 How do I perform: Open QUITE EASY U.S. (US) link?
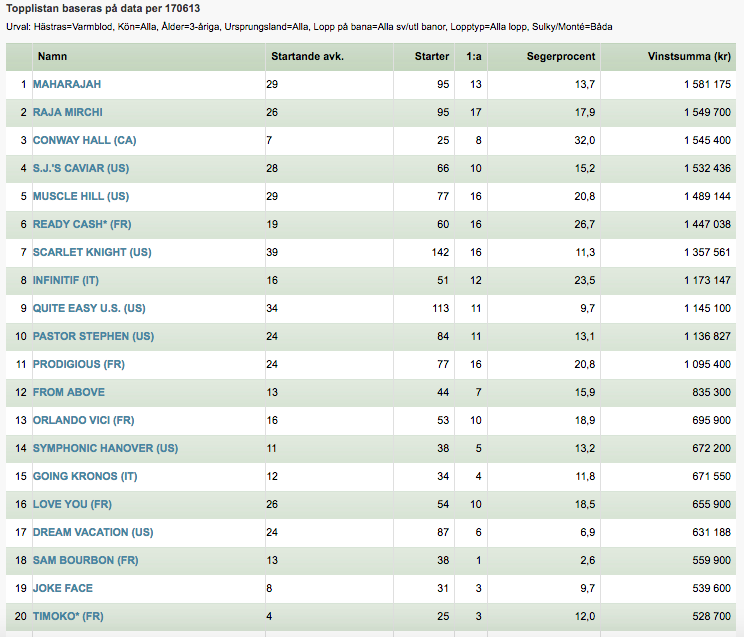[x=89, y=309]
